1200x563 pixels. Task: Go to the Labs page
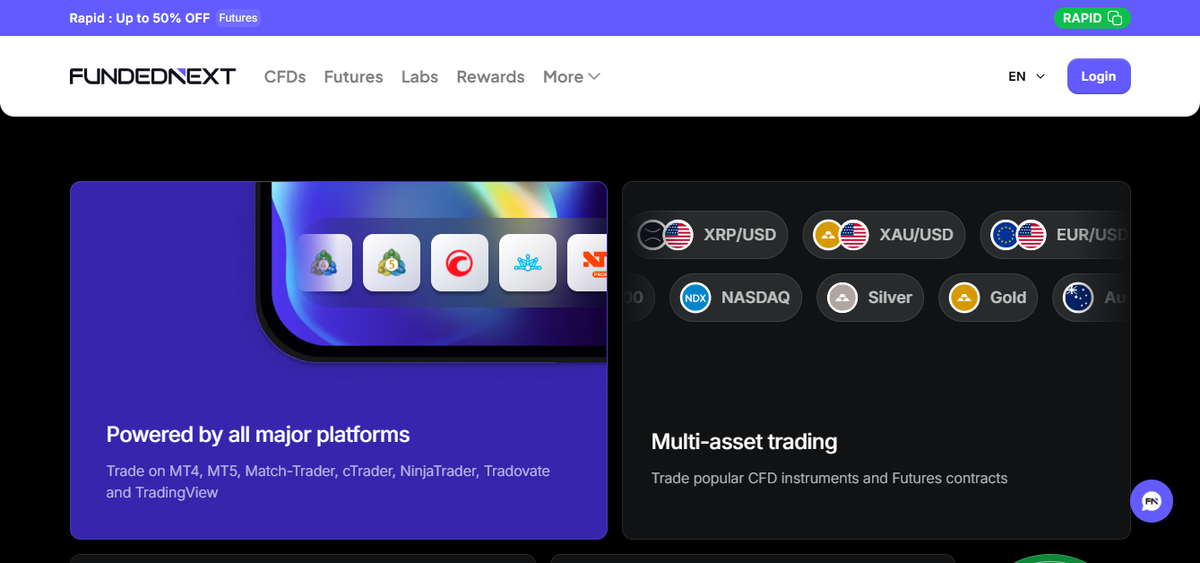click(420, 77)
